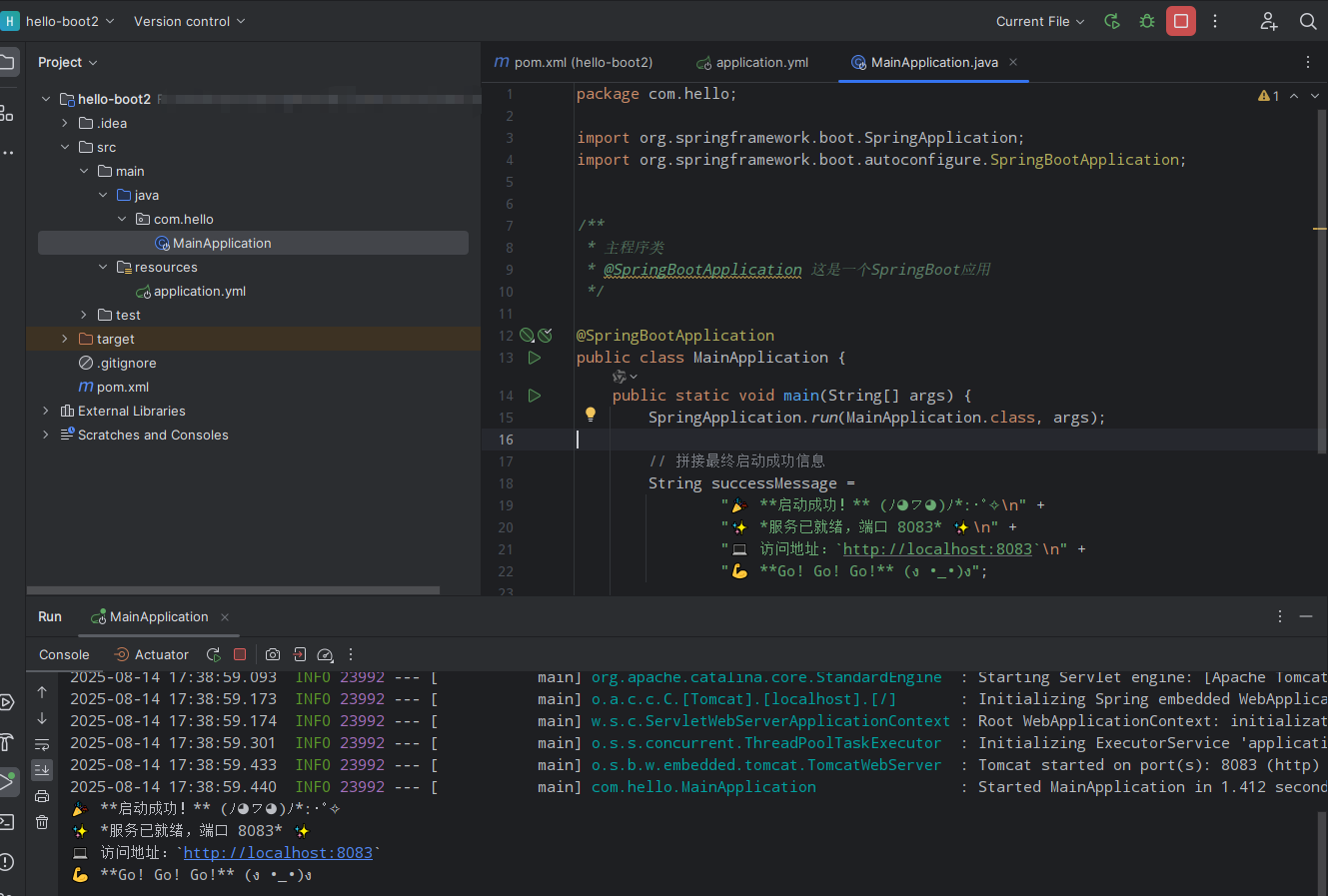
Task: Switch to application.yml editor tab
Action: click(x=752, y=62)
